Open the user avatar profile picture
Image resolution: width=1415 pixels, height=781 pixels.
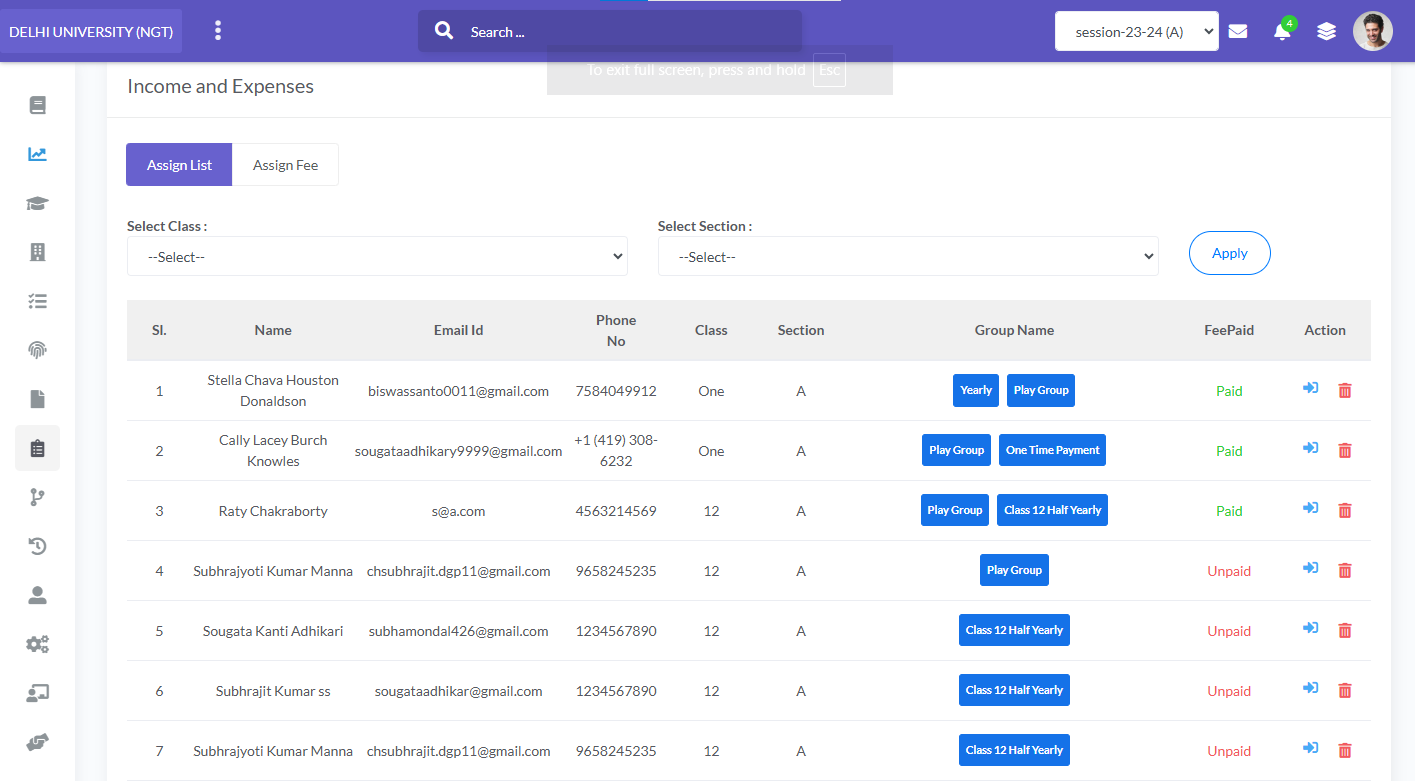pos(1373,31)
